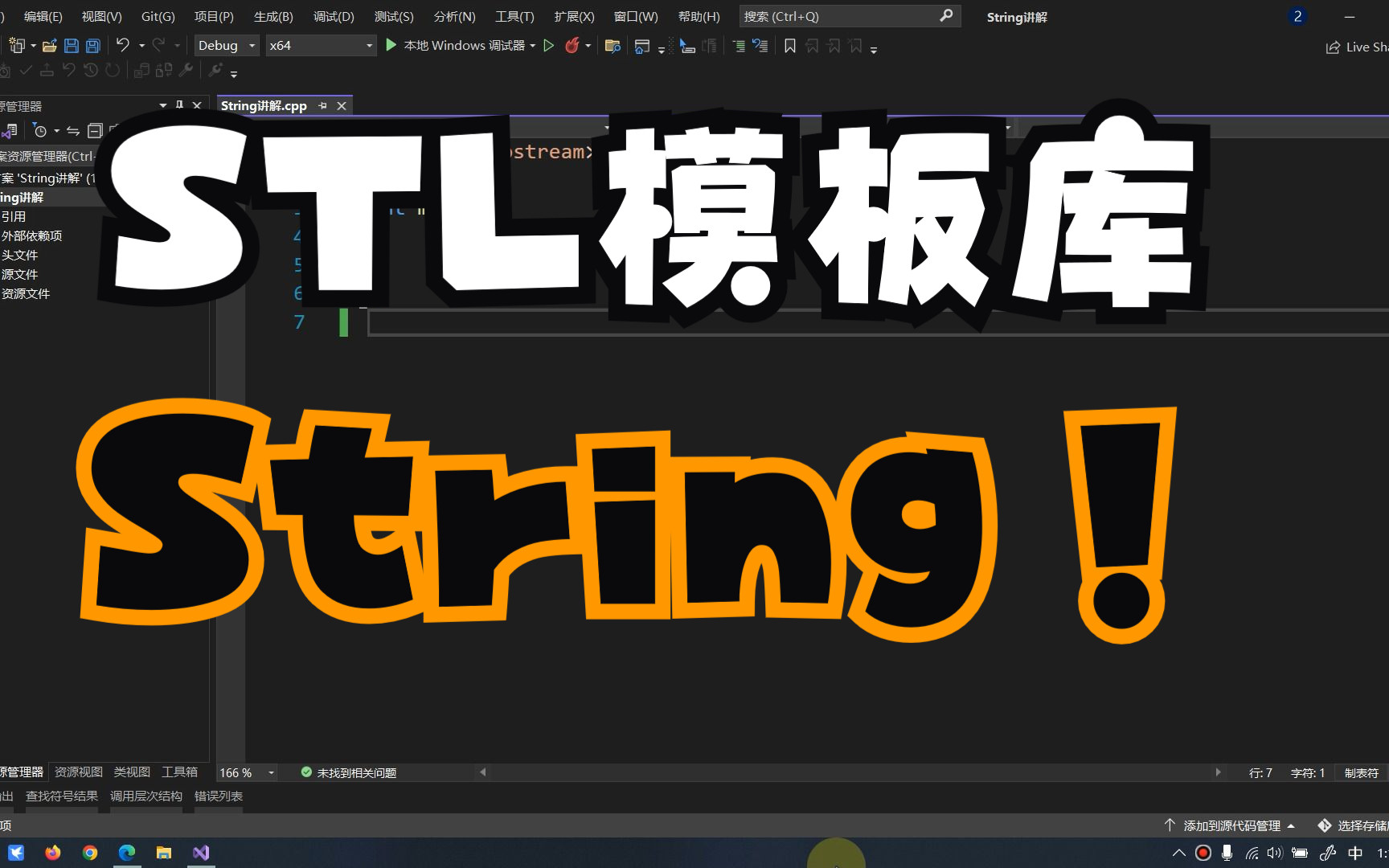
Task: Click the Solution Explorer view switch icon
Action: click(10, 130)
